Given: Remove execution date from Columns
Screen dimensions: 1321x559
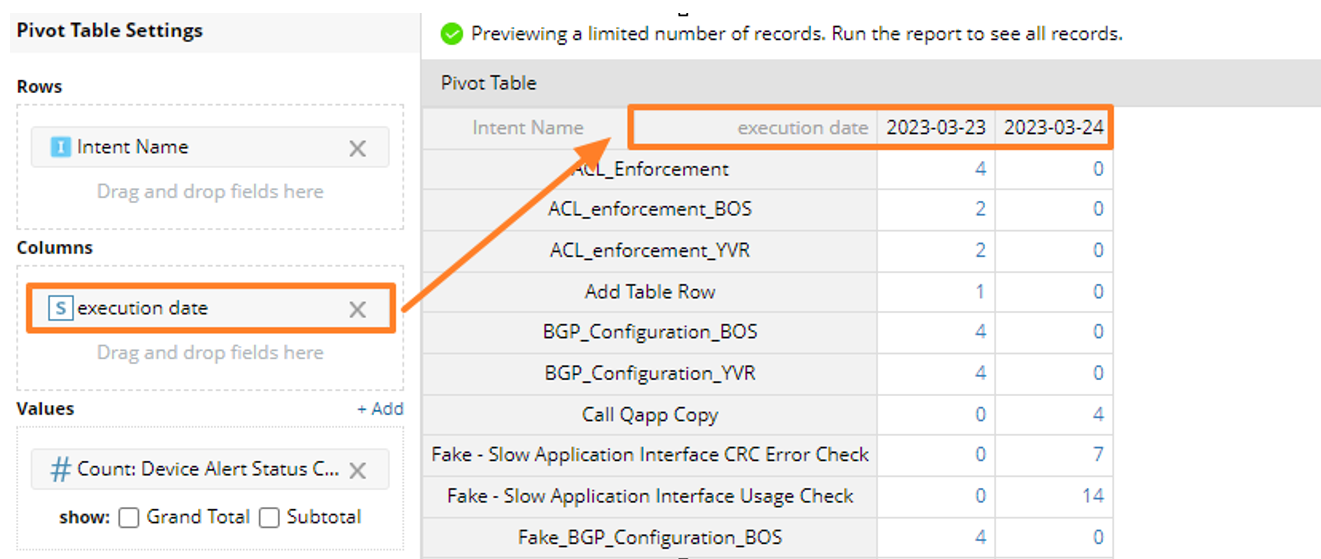Looking at the screenshot, I should click(x=357, y=309).
